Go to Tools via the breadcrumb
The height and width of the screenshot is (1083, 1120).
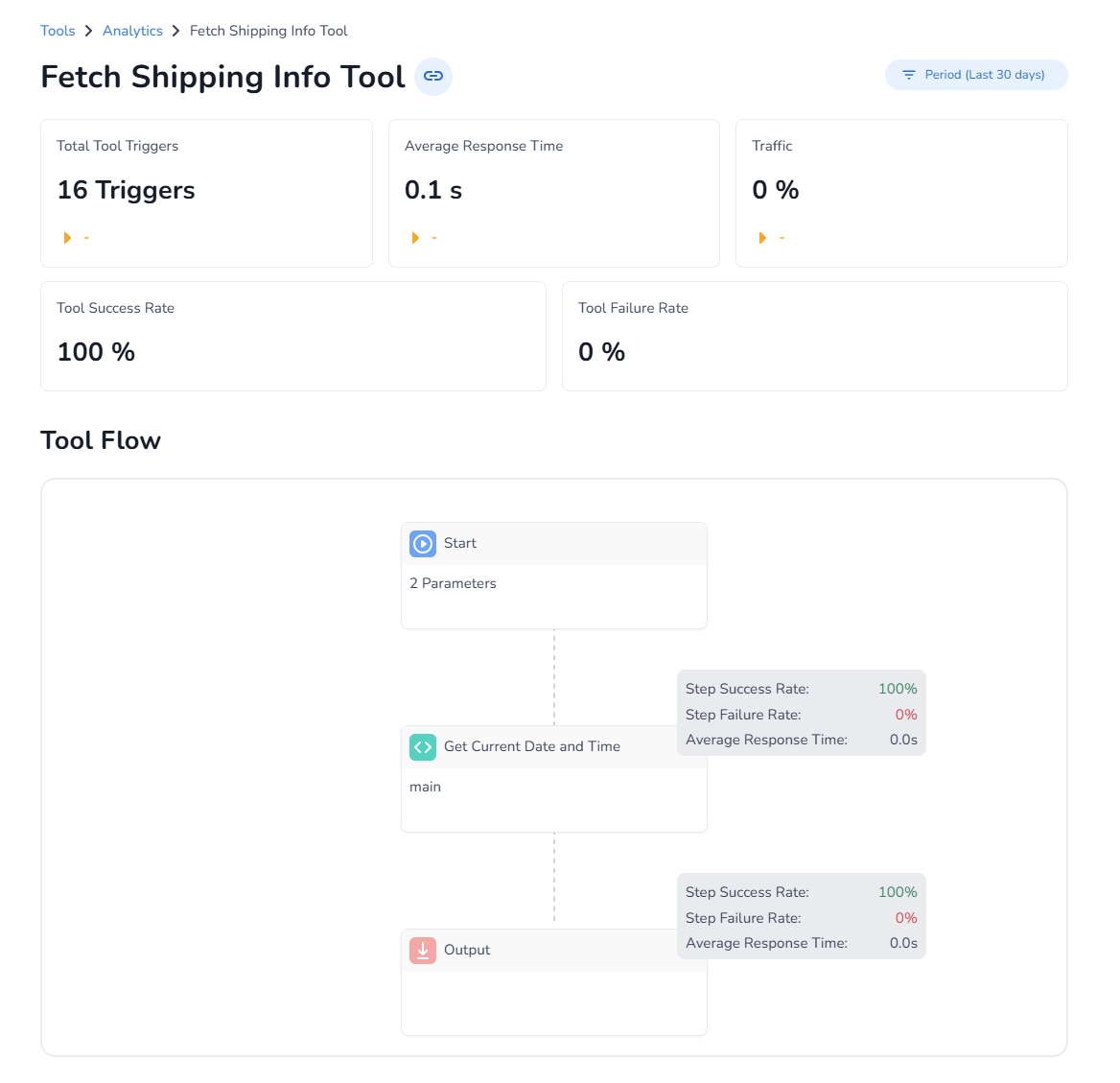58,31
